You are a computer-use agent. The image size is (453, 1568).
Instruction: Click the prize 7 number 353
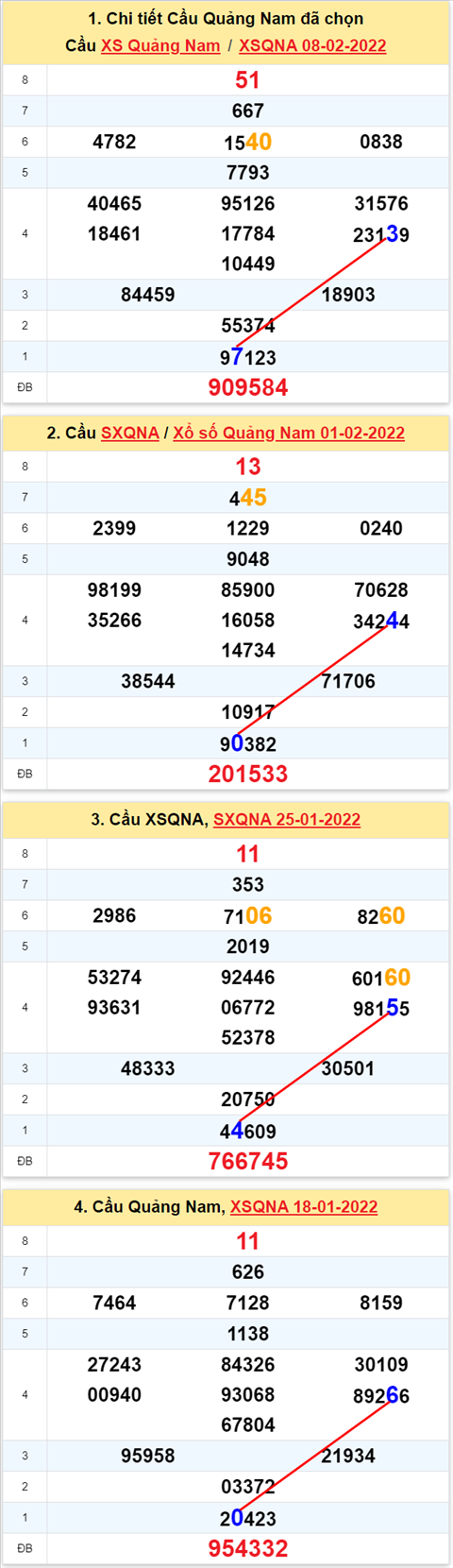click(x=248, y=884)
